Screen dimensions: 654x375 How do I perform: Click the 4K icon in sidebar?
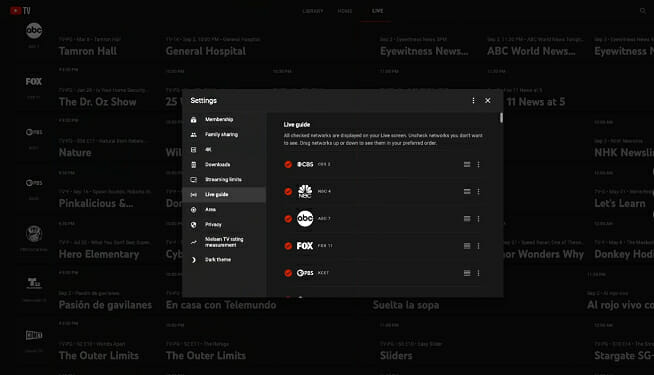pos(194,150)
